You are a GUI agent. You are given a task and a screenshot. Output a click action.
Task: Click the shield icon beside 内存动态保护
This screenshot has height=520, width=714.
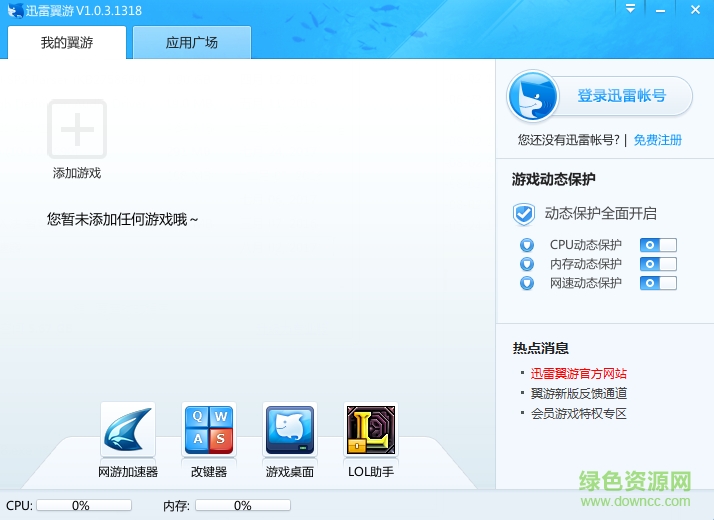[x=527, y=264]
